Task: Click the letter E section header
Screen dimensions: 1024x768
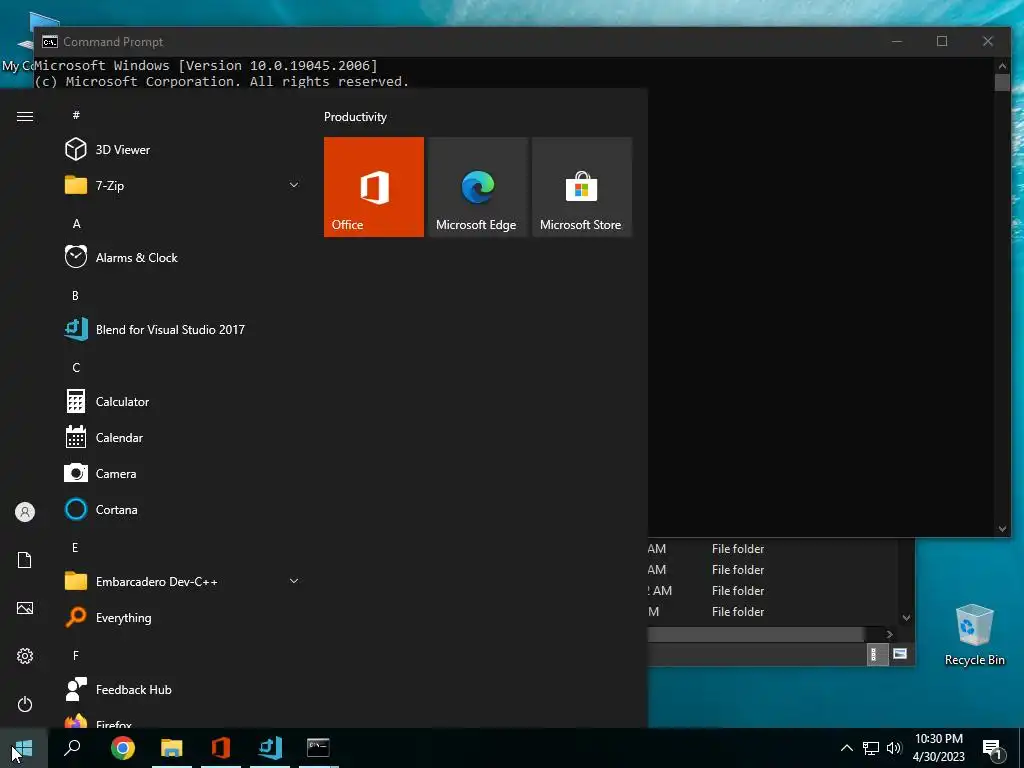Action: [75, 547]
